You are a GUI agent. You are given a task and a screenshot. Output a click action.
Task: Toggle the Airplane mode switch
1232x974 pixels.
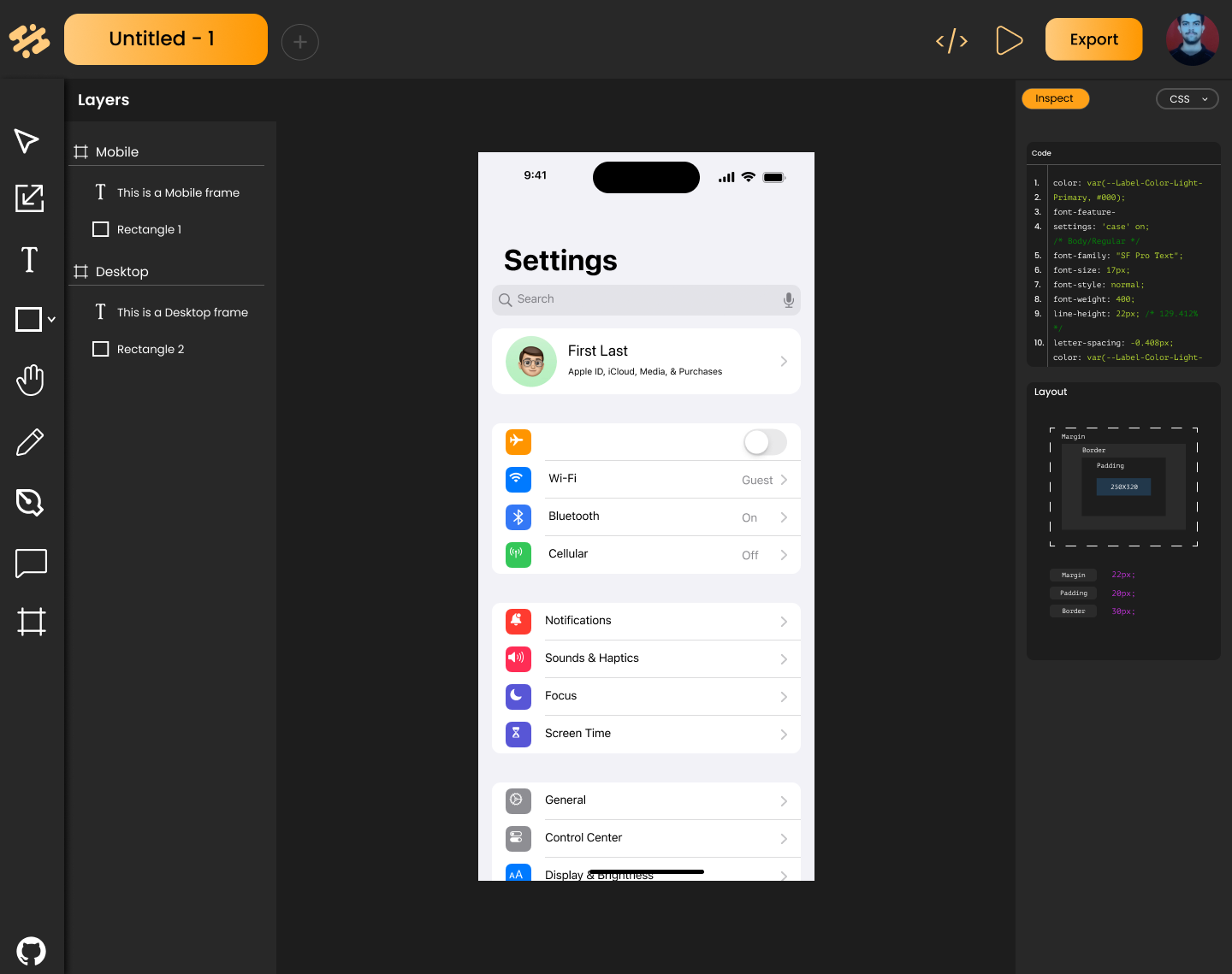[765, 442]
